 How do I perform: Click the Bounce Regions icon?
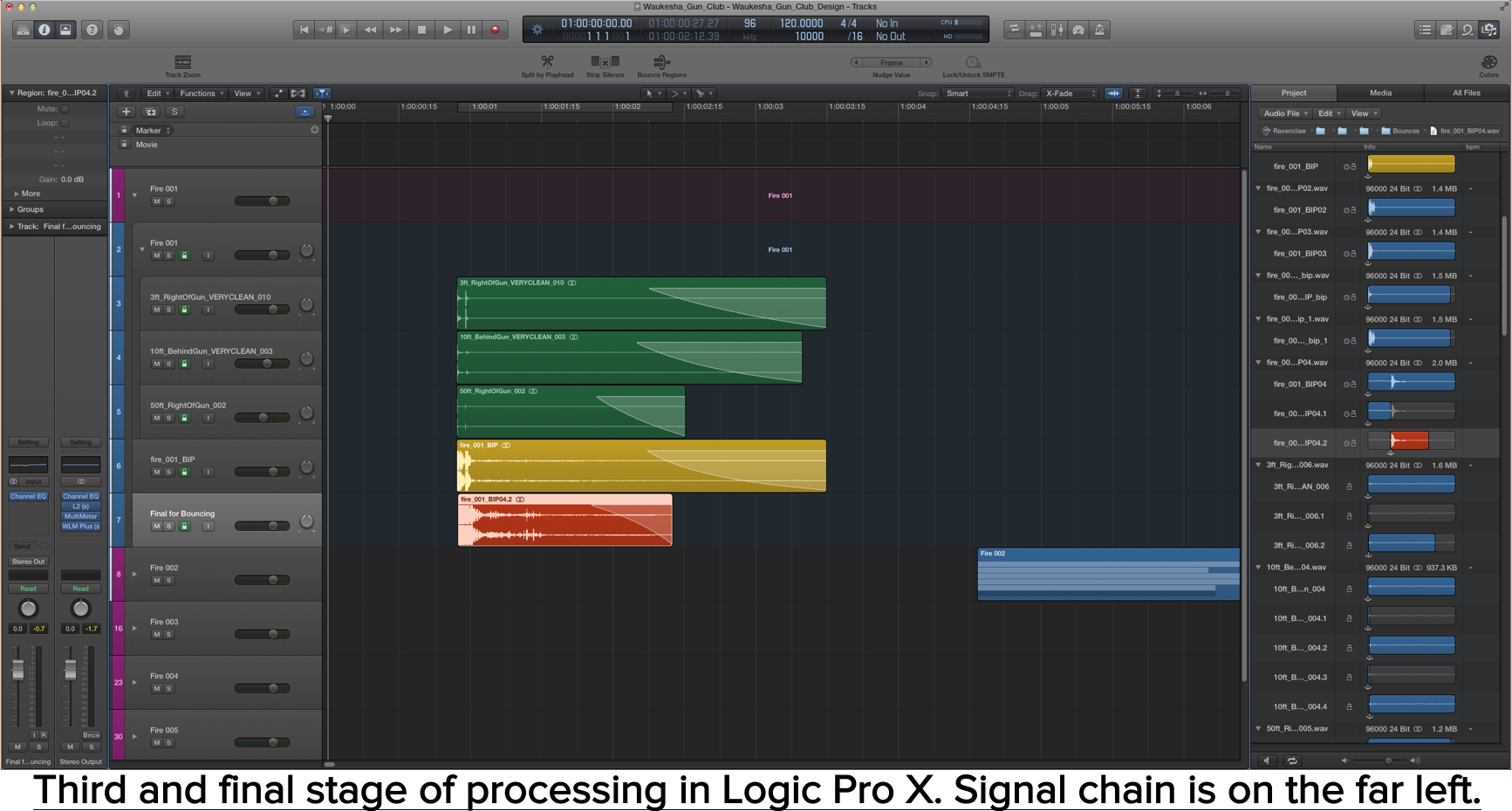[x=661, y=61]
